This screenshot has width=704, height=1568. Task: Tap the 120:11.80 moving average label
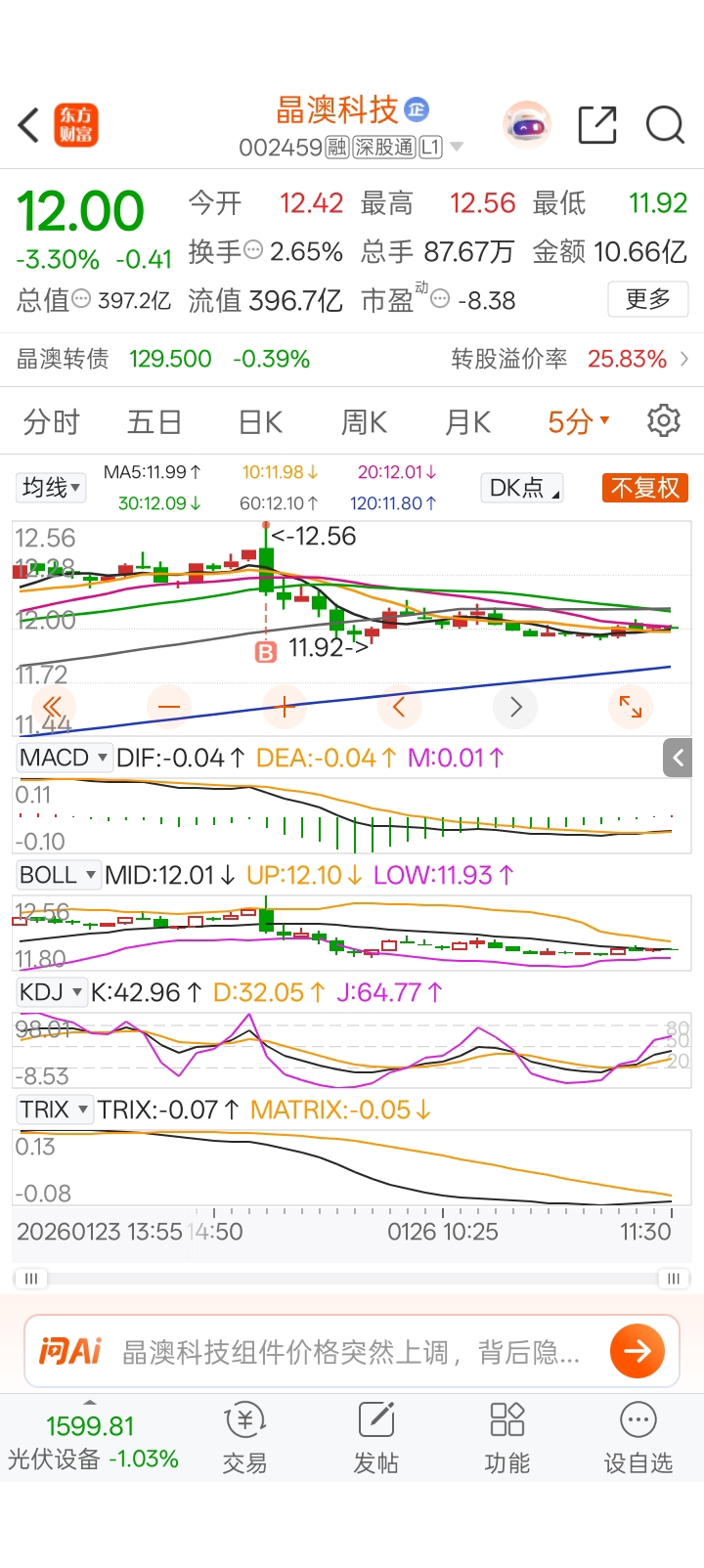pyautogui.click(x=393, y=503)
